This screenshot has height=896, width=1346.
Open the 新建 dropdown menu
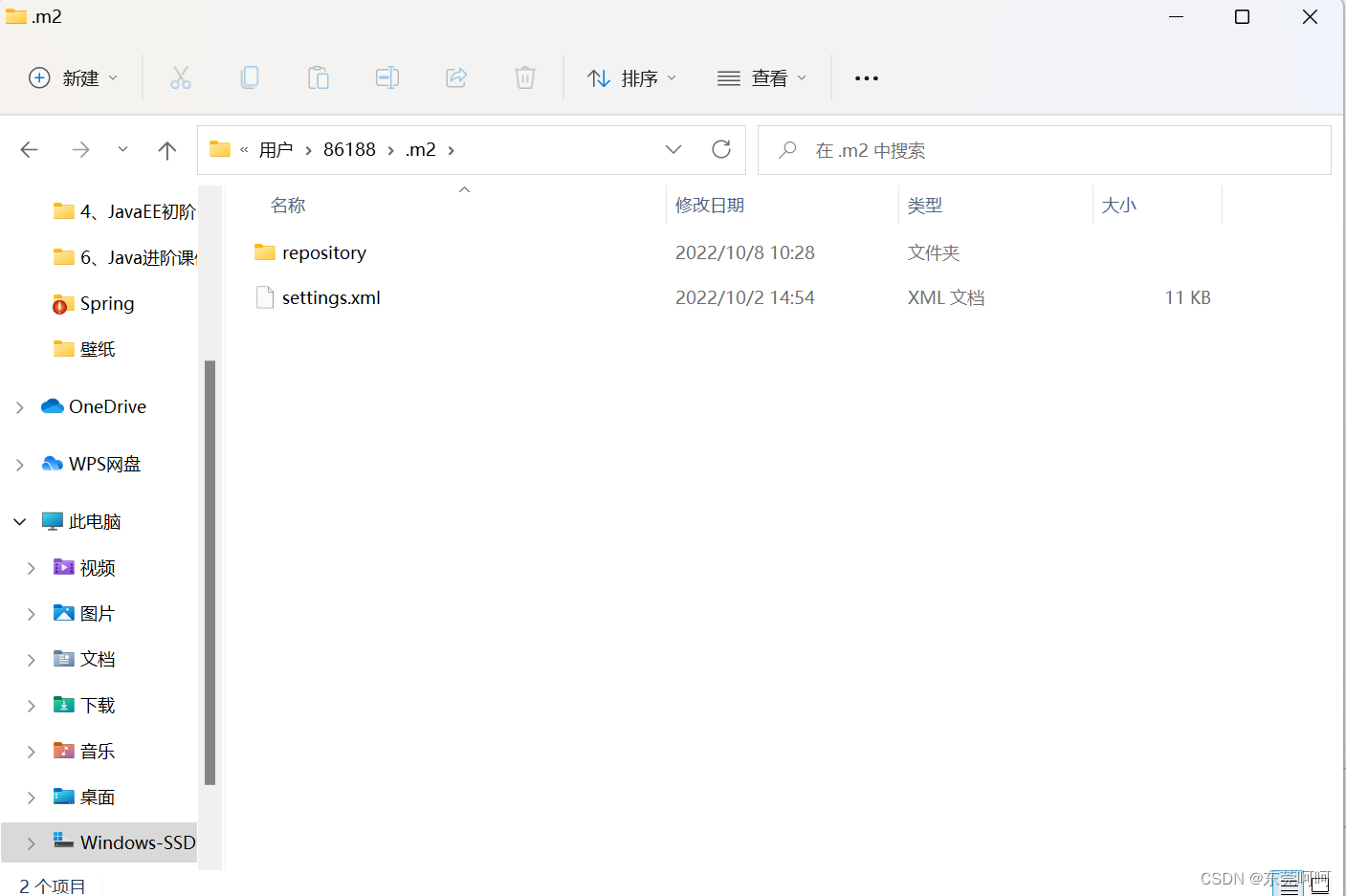pos(73,77)
